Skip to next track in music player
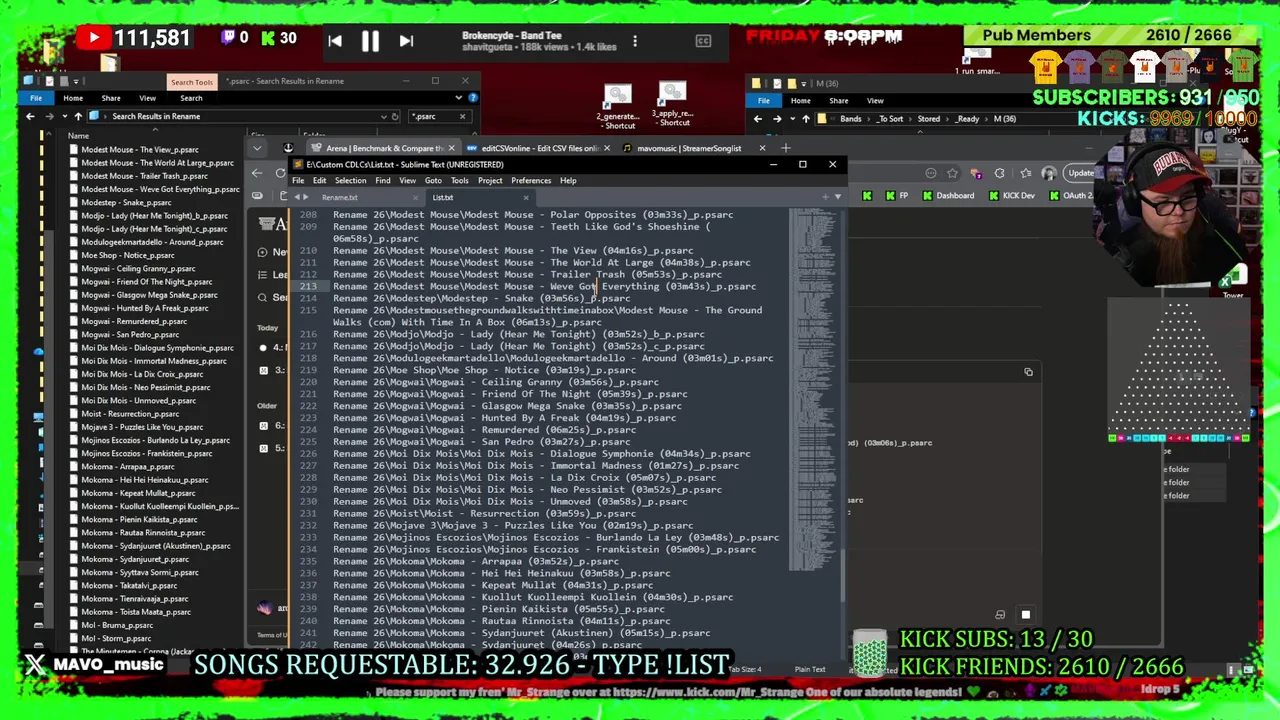1280x720 pixels. pyautogui.click(x=406, y=41)
